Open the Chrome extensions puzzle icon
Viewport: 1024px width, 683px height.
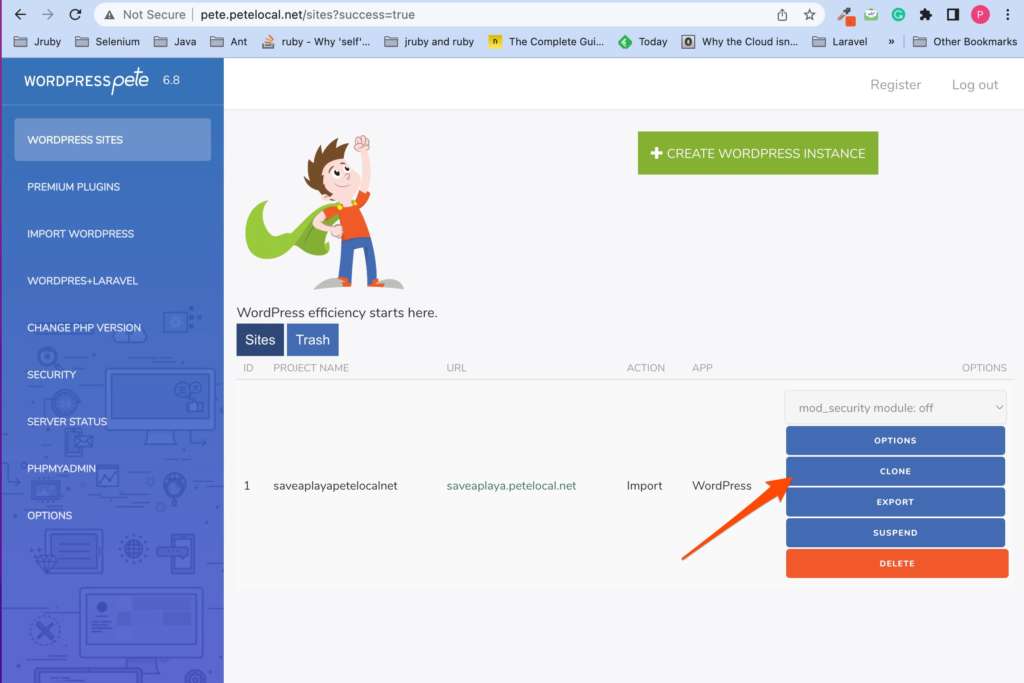pyautogui.click(x=925, y=15)
